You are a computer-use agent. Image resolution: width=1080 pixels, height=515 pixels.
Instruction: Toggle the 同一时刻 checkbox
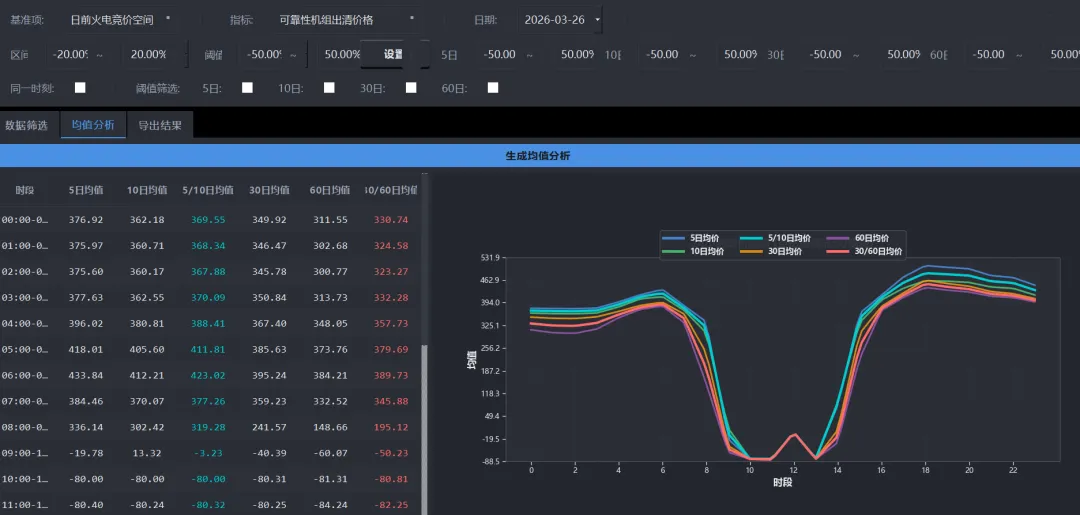coord(80,88)
